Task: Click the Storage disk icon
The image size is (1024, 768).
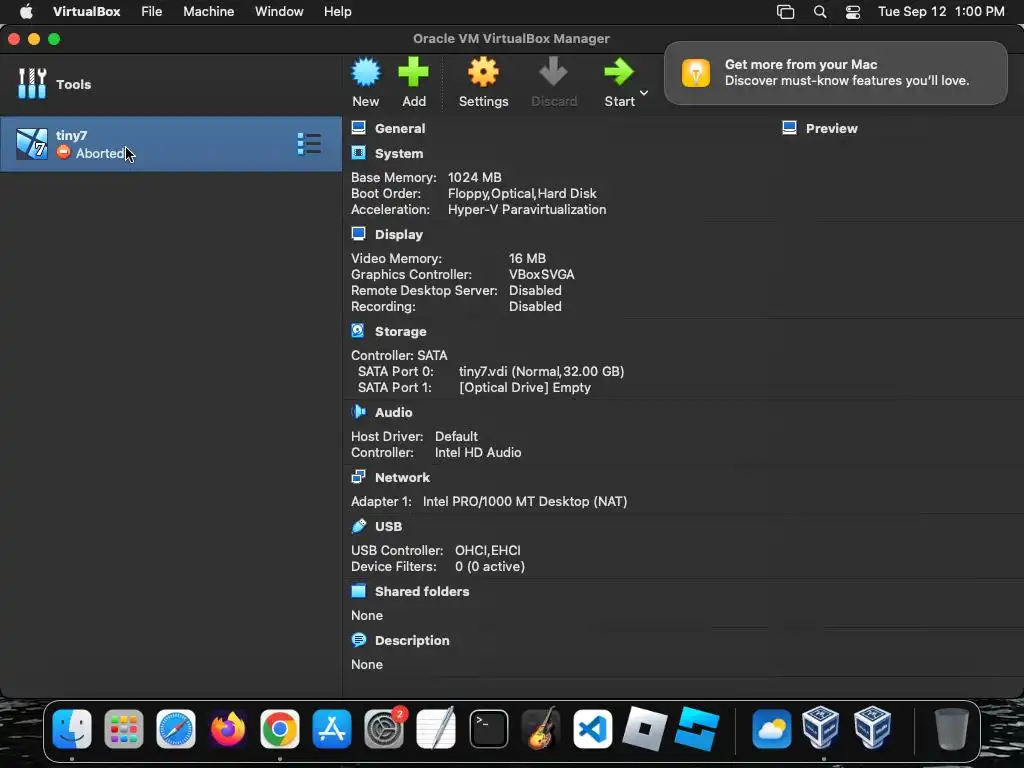Action: (x=358, y=330)
